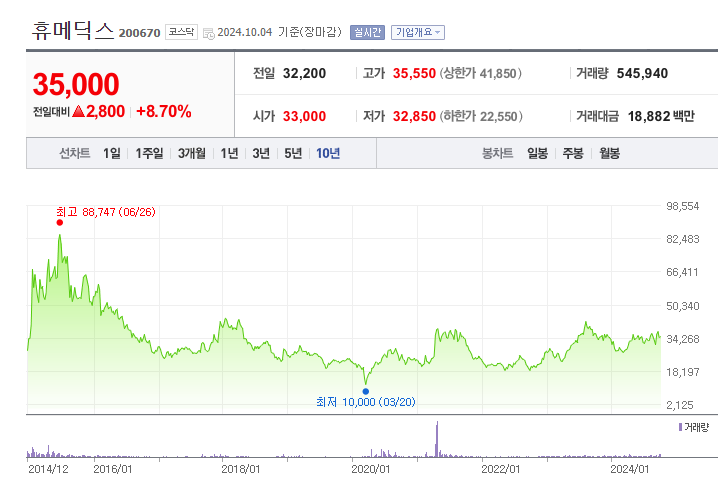The image size is (718, 487).
Task: Select the 3개월 line chart tab
Action: (192, 153)
